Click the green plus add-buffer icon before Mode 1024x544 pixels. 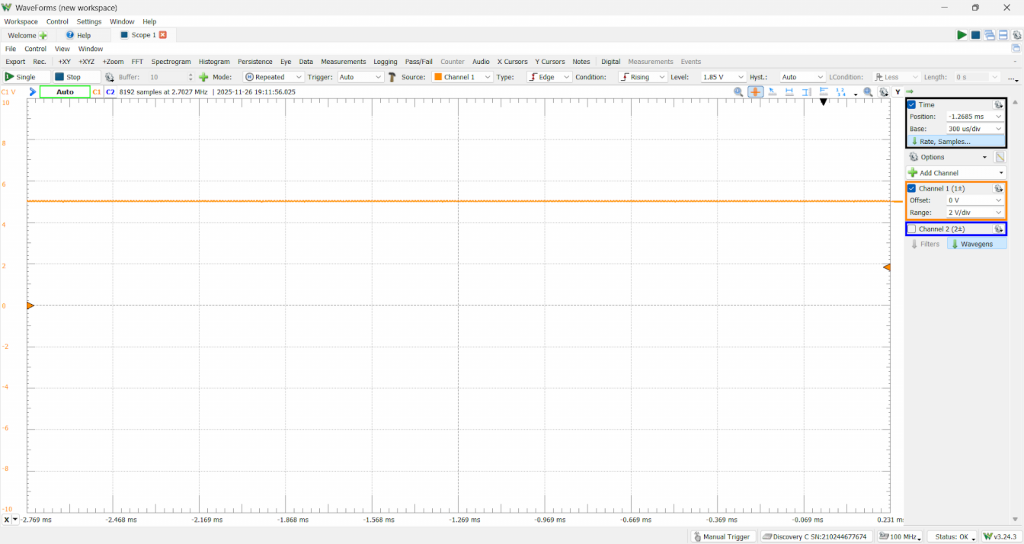pos(203,77)
